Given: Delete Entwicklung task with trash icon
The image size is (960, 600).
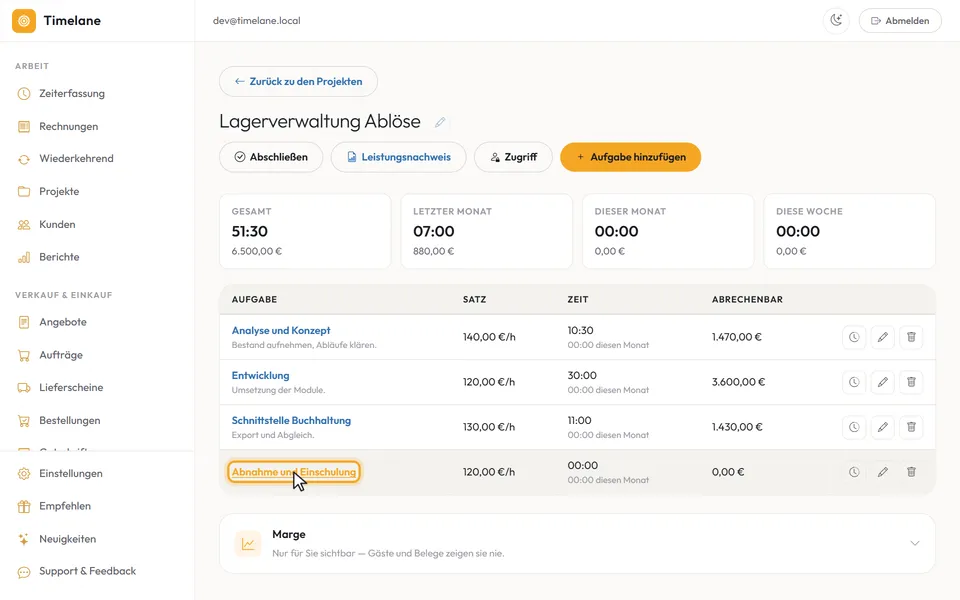Looking at the screenshot, I should 911,382.
